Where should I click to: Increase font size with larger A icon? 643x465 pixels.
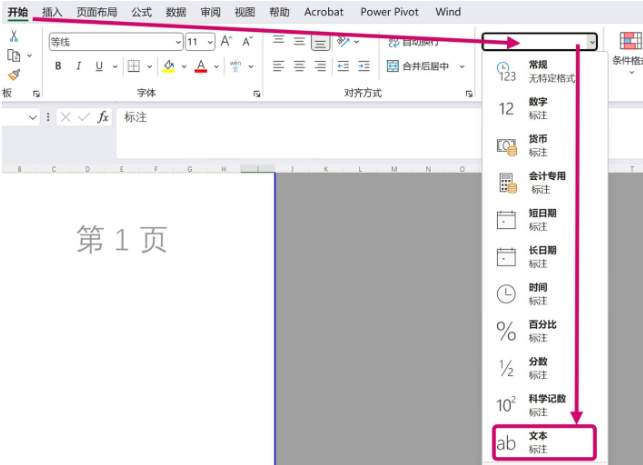coord(226,41)
